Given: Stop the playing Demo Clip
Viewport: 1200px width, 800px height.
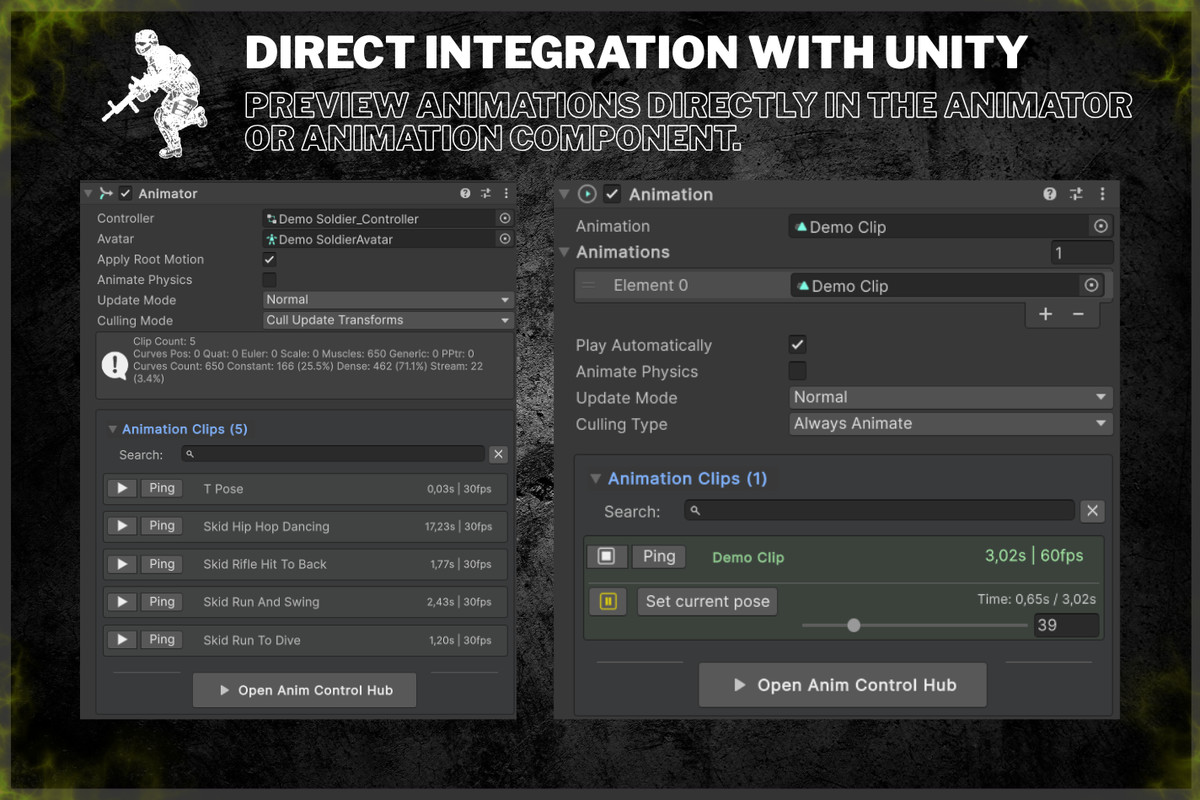Looking at the screenshot, I should click(x=606, y=556).
